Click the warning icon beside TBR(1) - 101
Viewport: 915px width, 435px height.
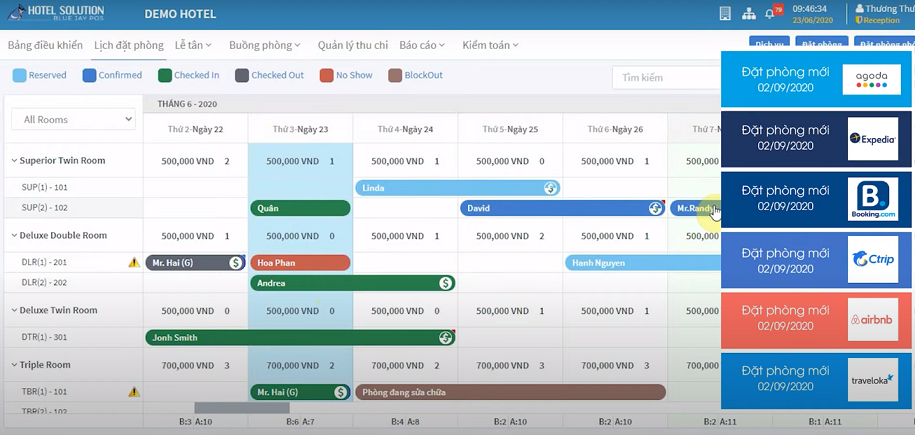pos(134,392)
